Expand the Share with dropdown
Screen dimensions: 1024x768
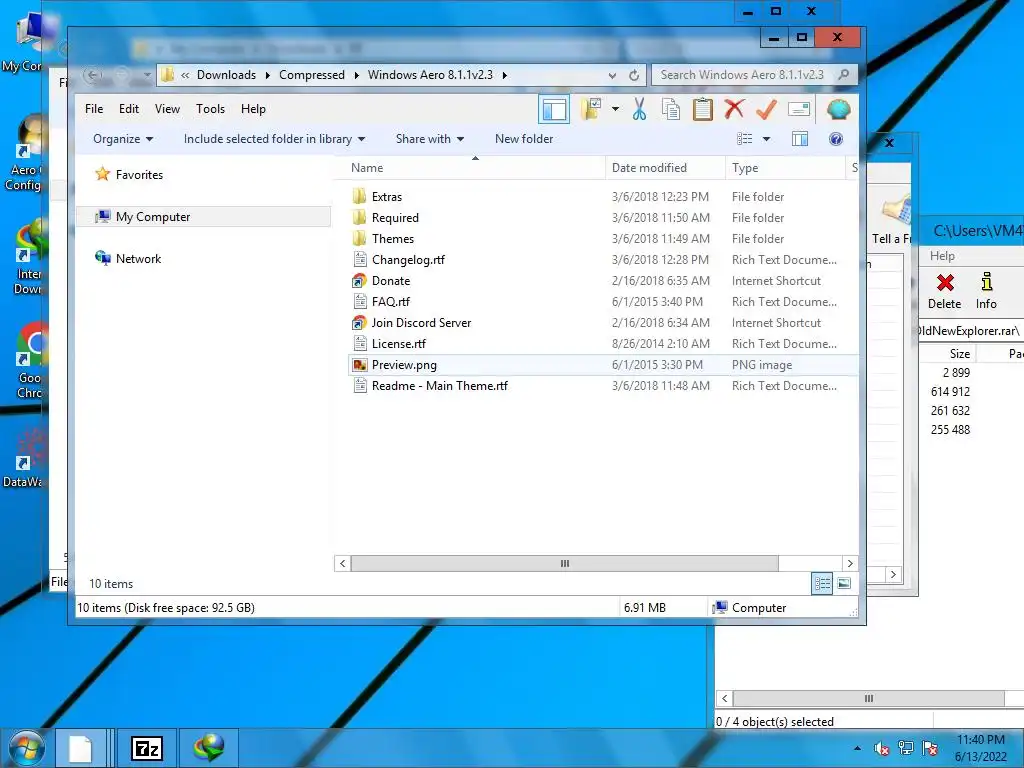[x=430, y=138]
